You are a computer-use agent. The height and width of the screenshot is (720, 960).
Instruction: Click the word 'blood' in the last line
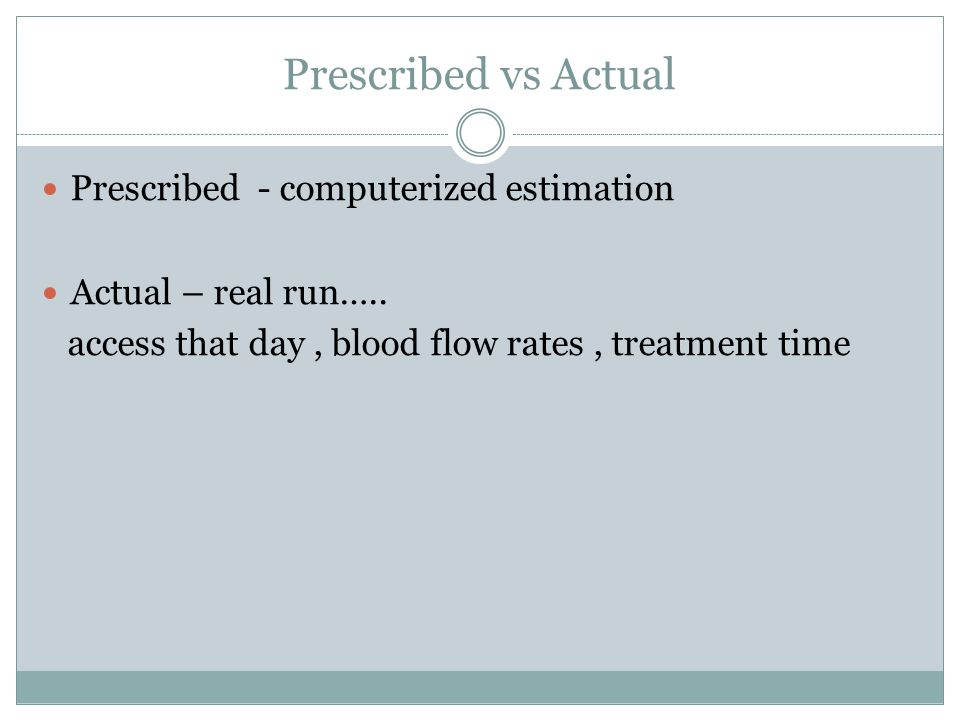(376, 343)
